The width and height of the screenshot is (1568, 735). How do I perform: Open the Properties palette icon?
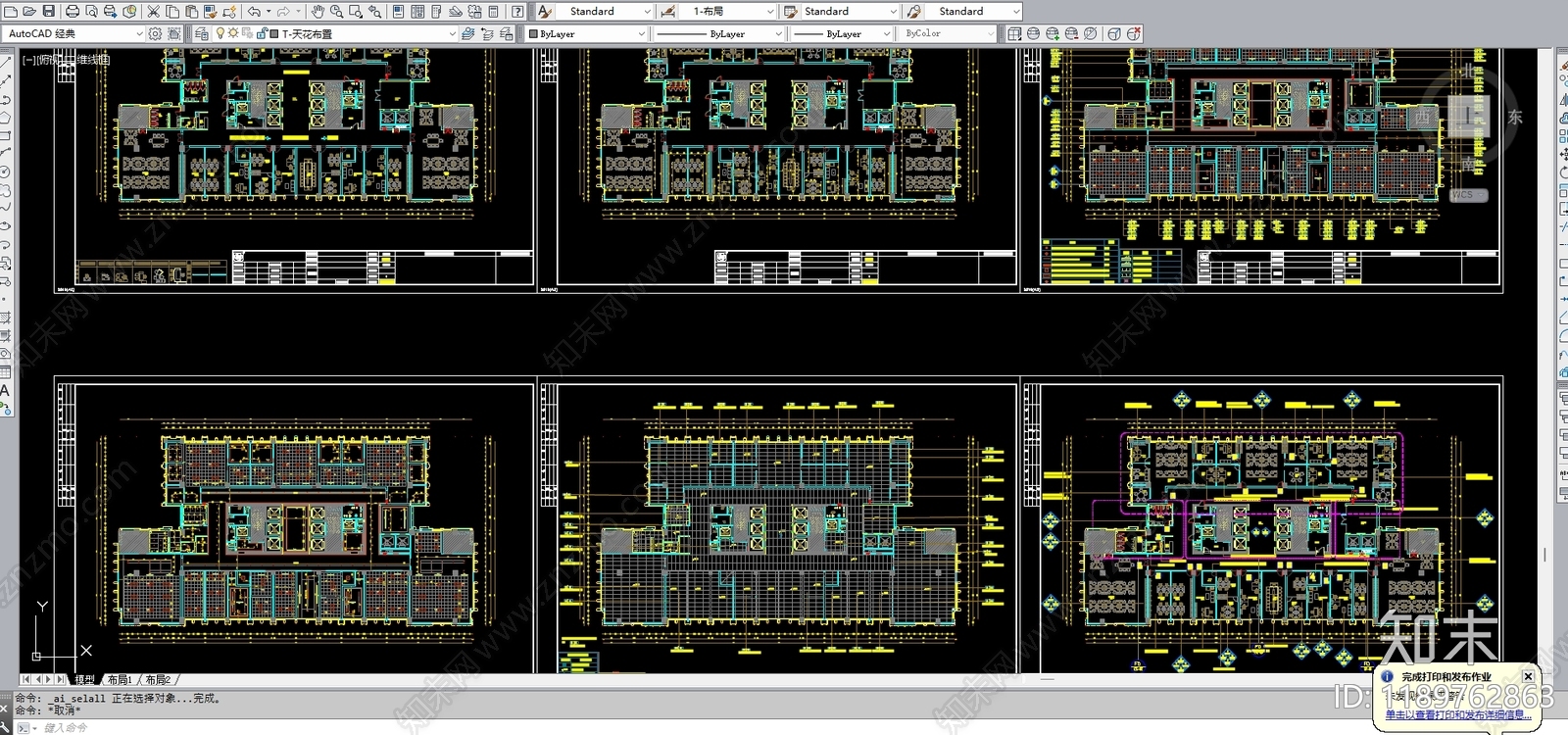click(398, 12)
